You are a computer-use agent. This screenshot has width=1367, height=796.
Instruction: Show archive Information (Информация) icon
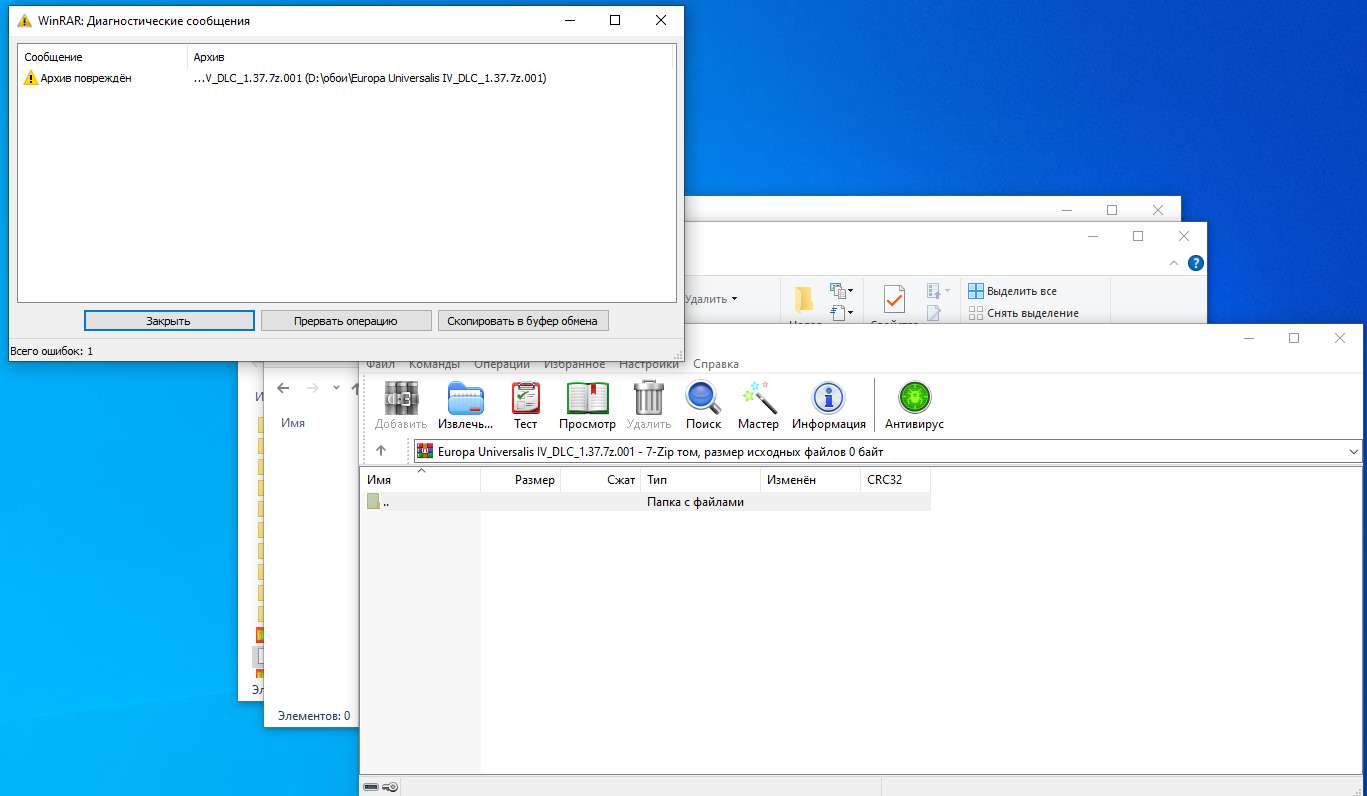tap(828, 398)
